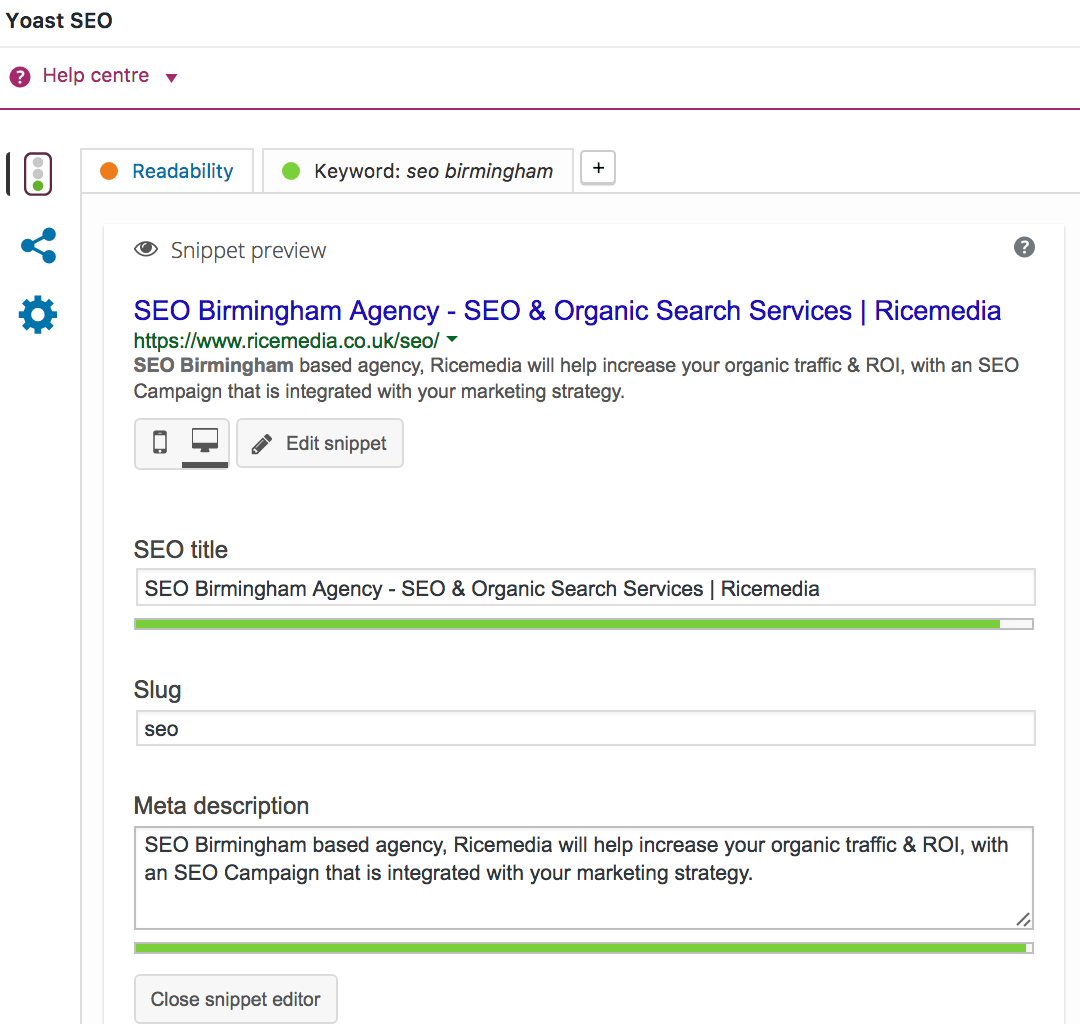The height and width of the screenshot is (1024, 1080).
Task: Click the Slug label
Action: click(x=158, y=689)
